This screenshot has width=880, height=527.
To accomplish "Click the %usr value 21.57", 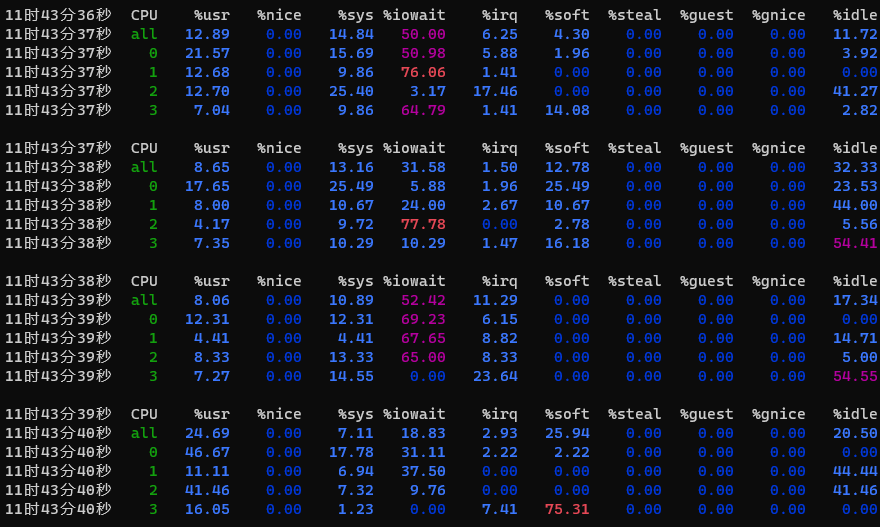I will point(207,53).
